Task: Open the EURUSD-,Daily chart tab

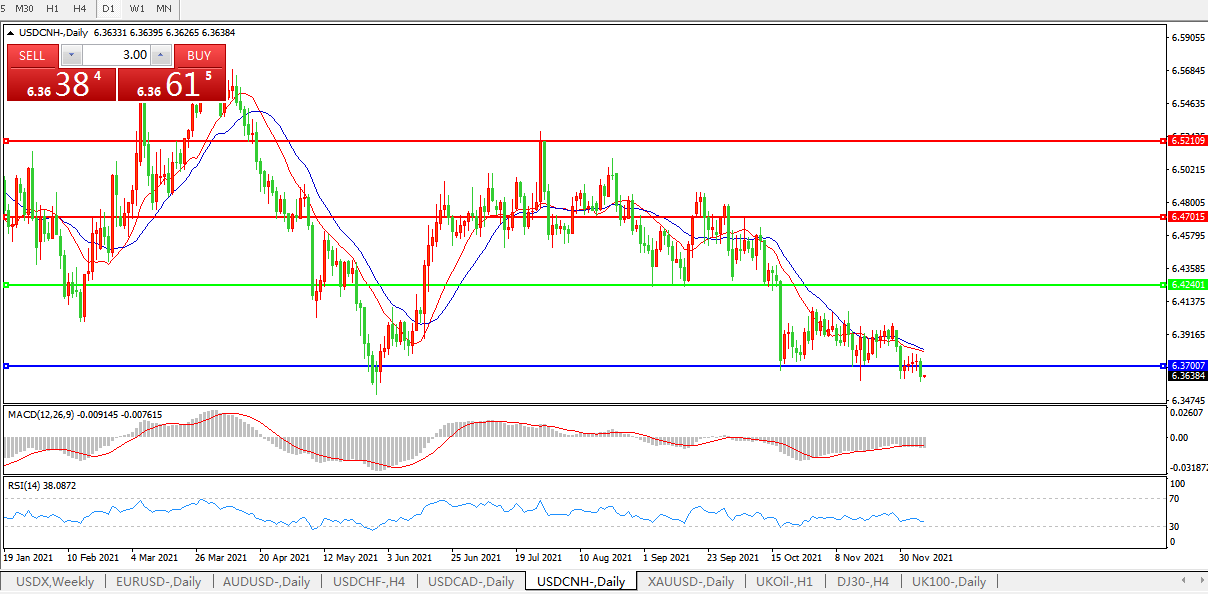Action: [158, 581]
